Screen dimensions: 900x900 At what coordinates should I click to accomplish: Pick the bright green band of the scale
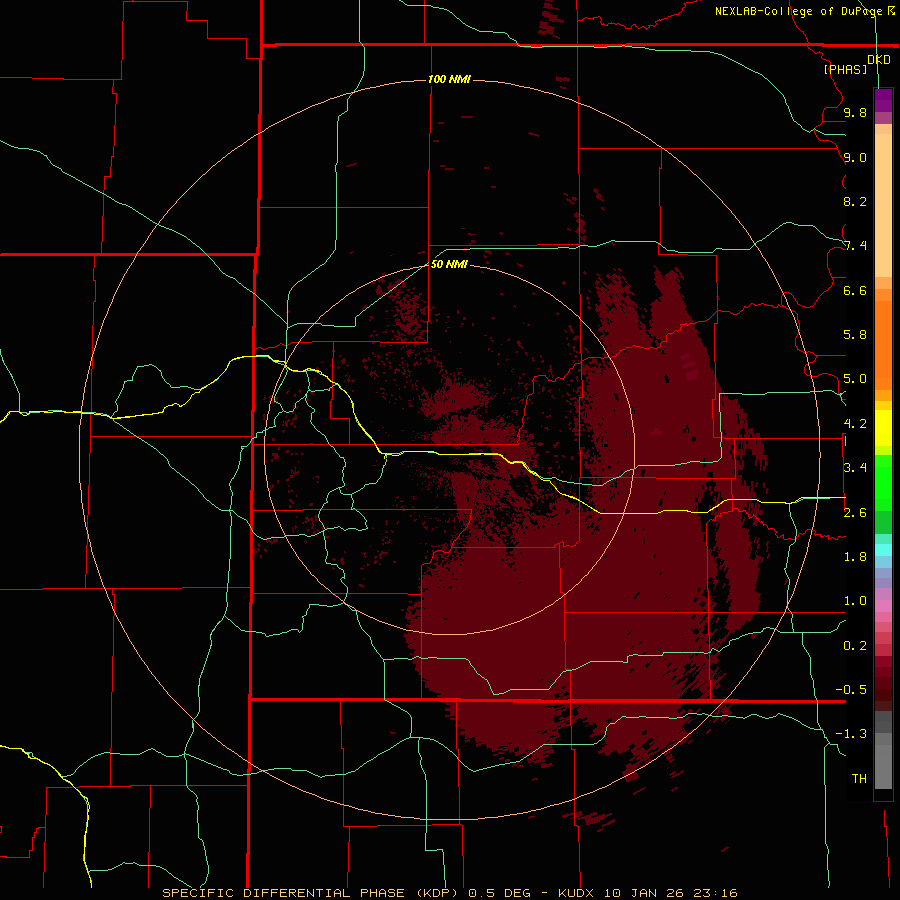coord(883,482)
